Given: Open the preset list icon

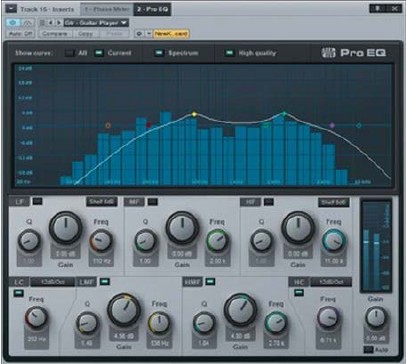Looking at the screenshot, I should click(42, 23).
